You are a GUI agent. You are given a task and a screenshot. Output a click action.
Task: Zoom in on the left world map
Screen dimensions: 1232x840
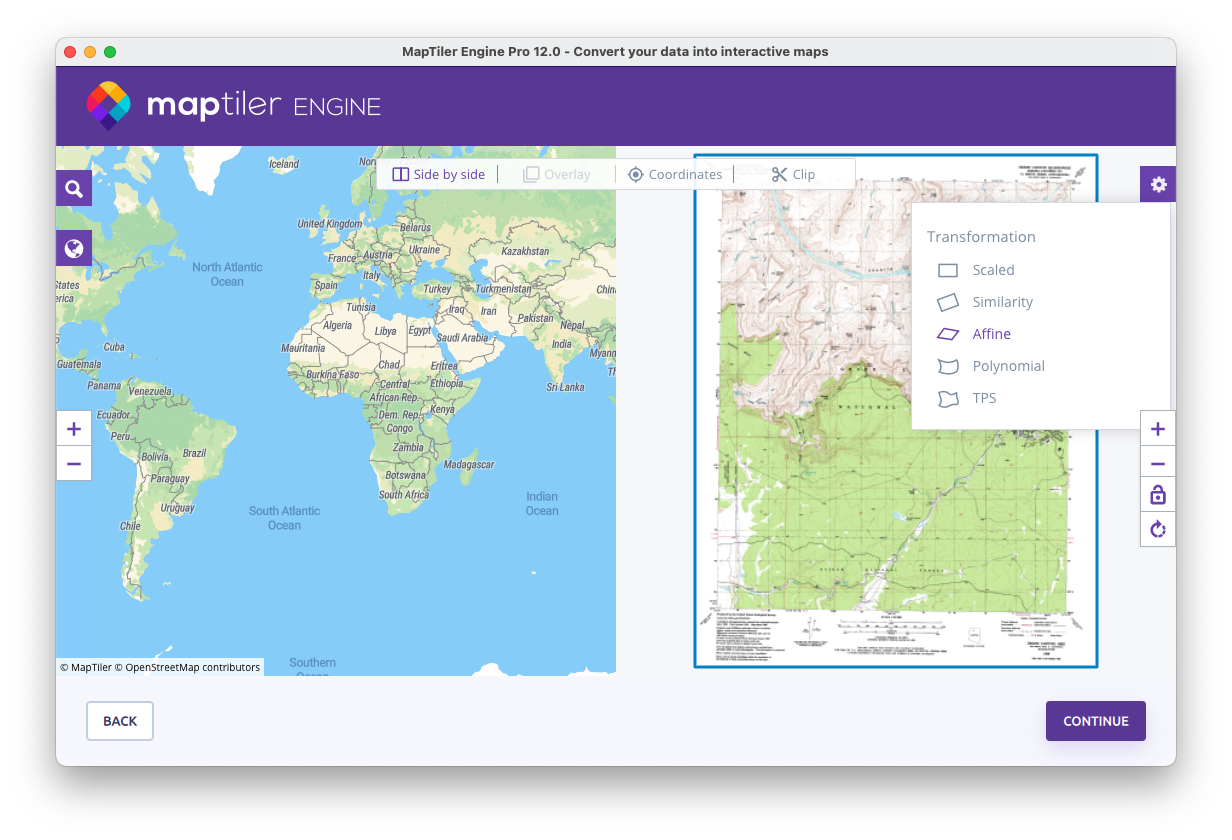pyautogui.click(x=74, y=429)
